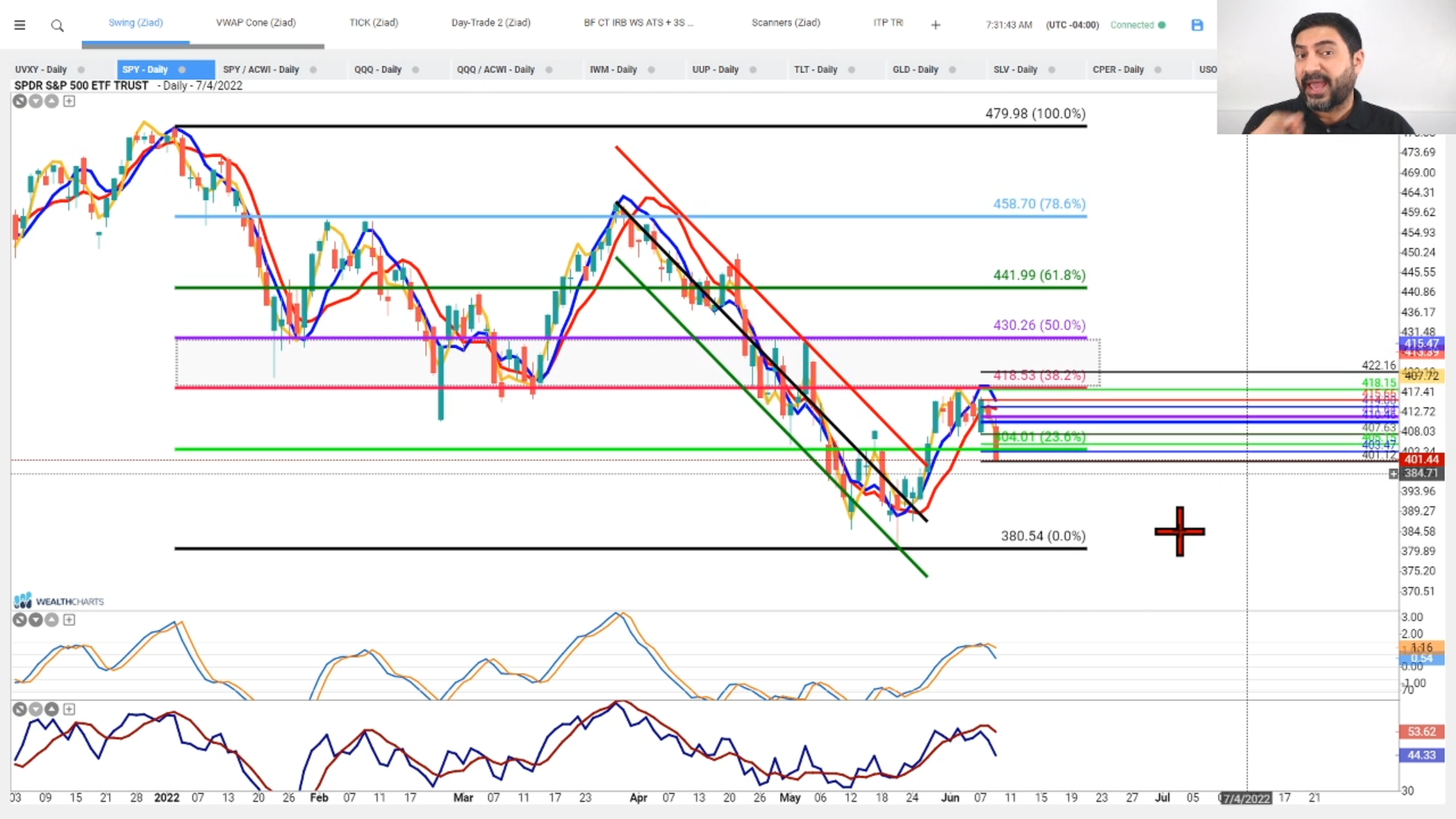Toggle the dot on UVXY - Daily tab
The height and width of the screenshot is (819, 1456).
tap(81, 70)
